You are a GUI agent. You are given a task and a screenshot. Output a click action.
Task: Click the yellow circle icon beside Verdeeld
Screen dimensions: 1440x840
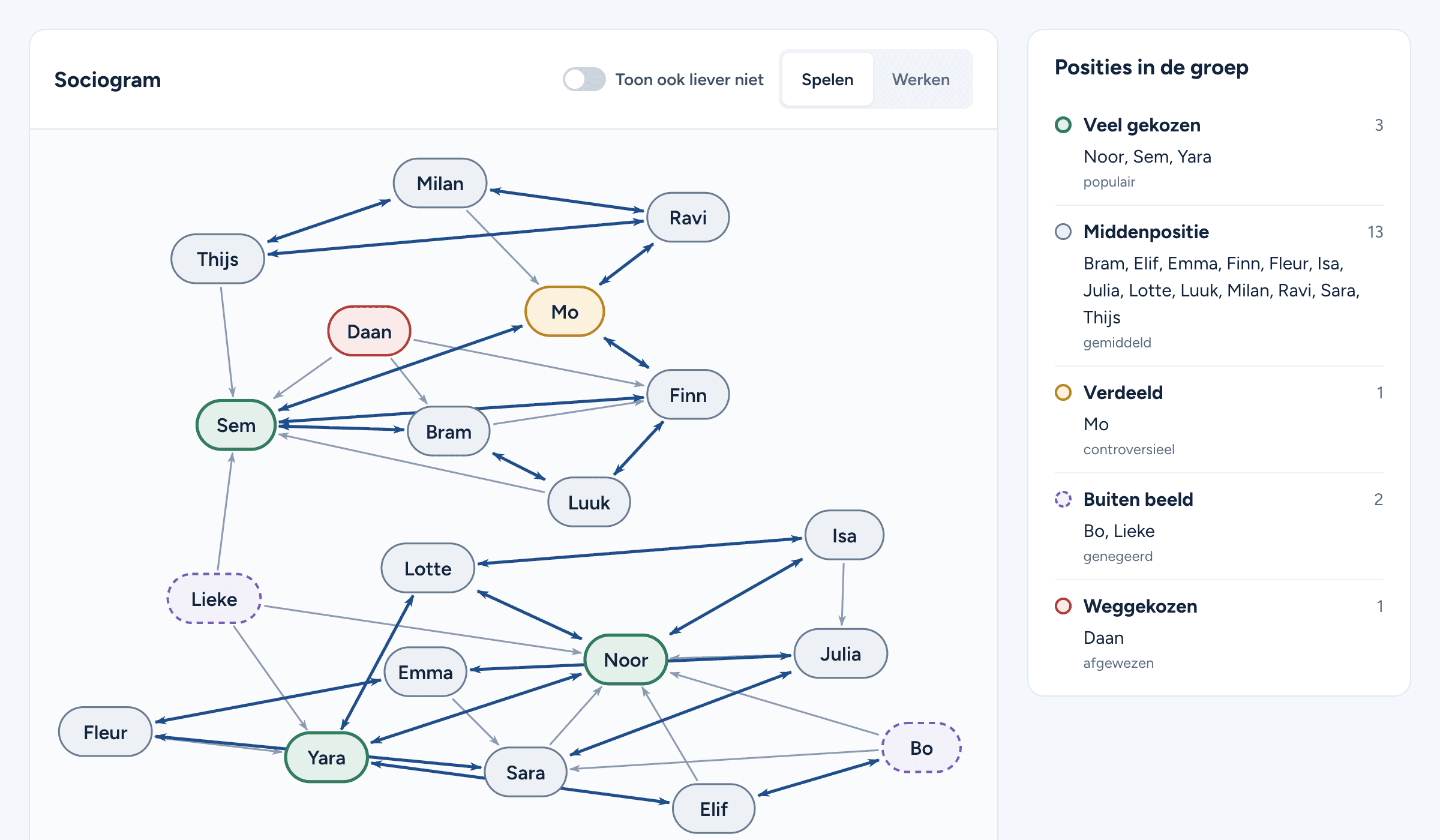[1063, 392]
